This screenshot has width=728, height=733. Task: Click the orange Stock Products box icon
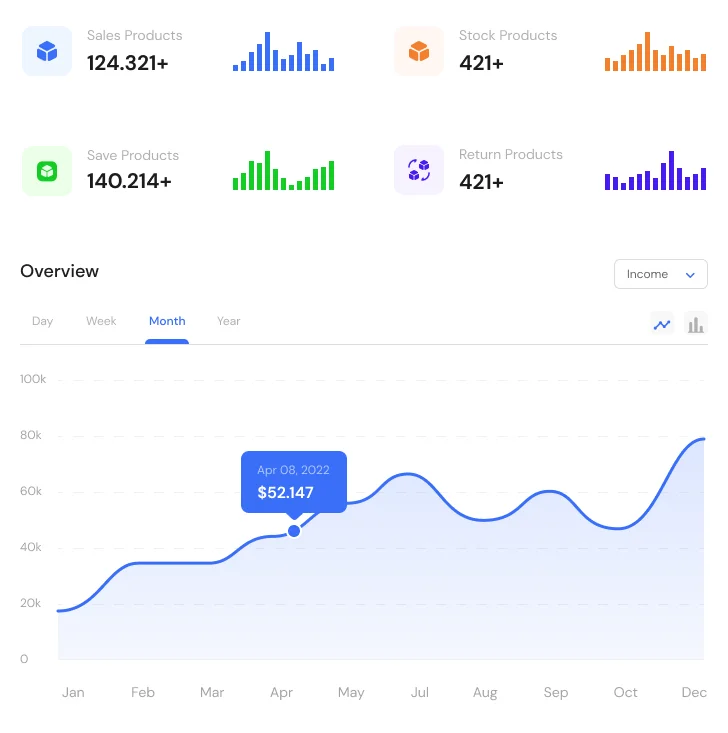(419, 51)
